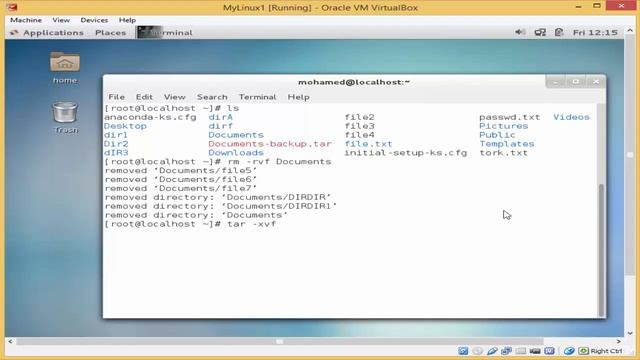Click the network adapters indicator in VirtualBox status bar
640x360 pixels.
pos(506,351)
